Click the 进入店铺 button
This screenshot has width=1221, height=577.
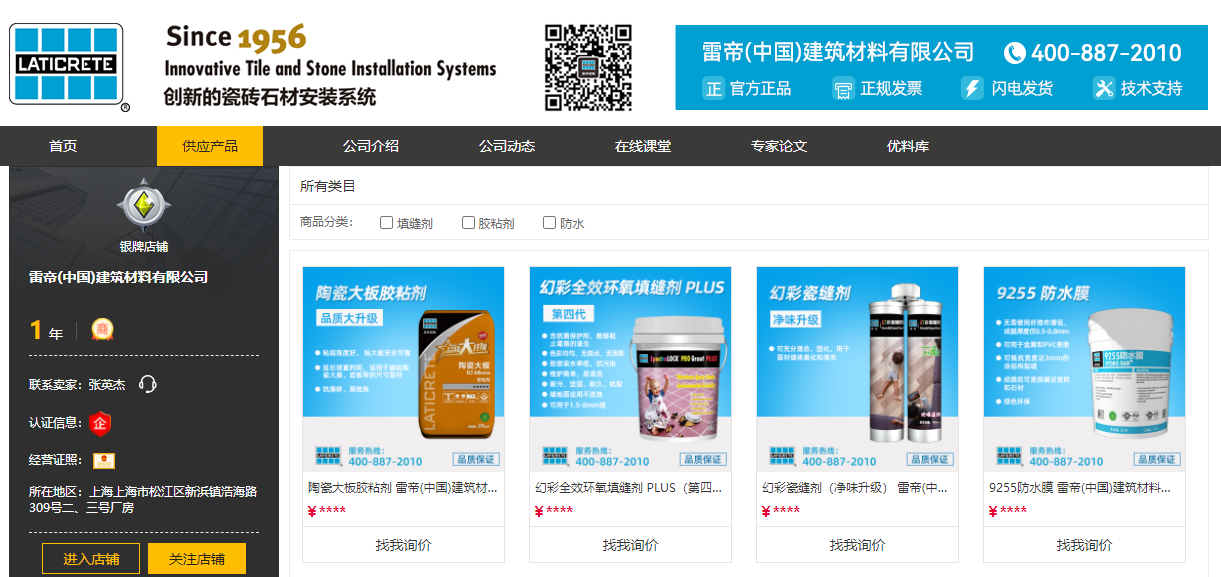pyautogui.click(x=91, y=559)
